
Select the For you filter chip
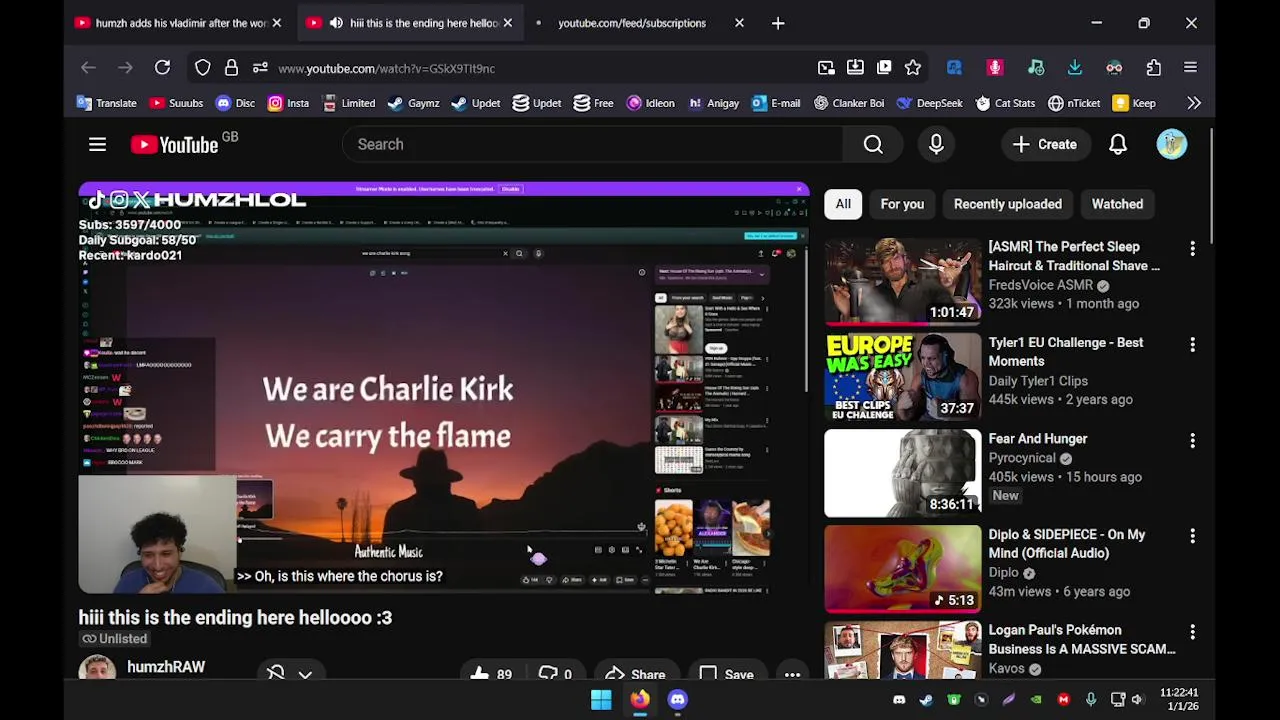902,204
